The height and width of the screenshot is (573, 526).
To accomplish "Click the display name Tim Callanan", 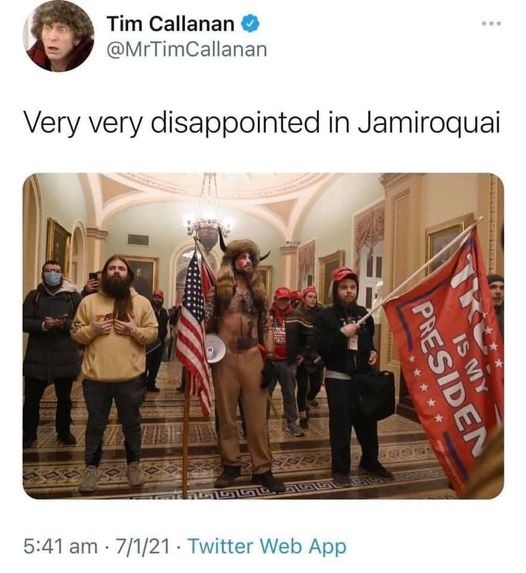I will 171,24.
